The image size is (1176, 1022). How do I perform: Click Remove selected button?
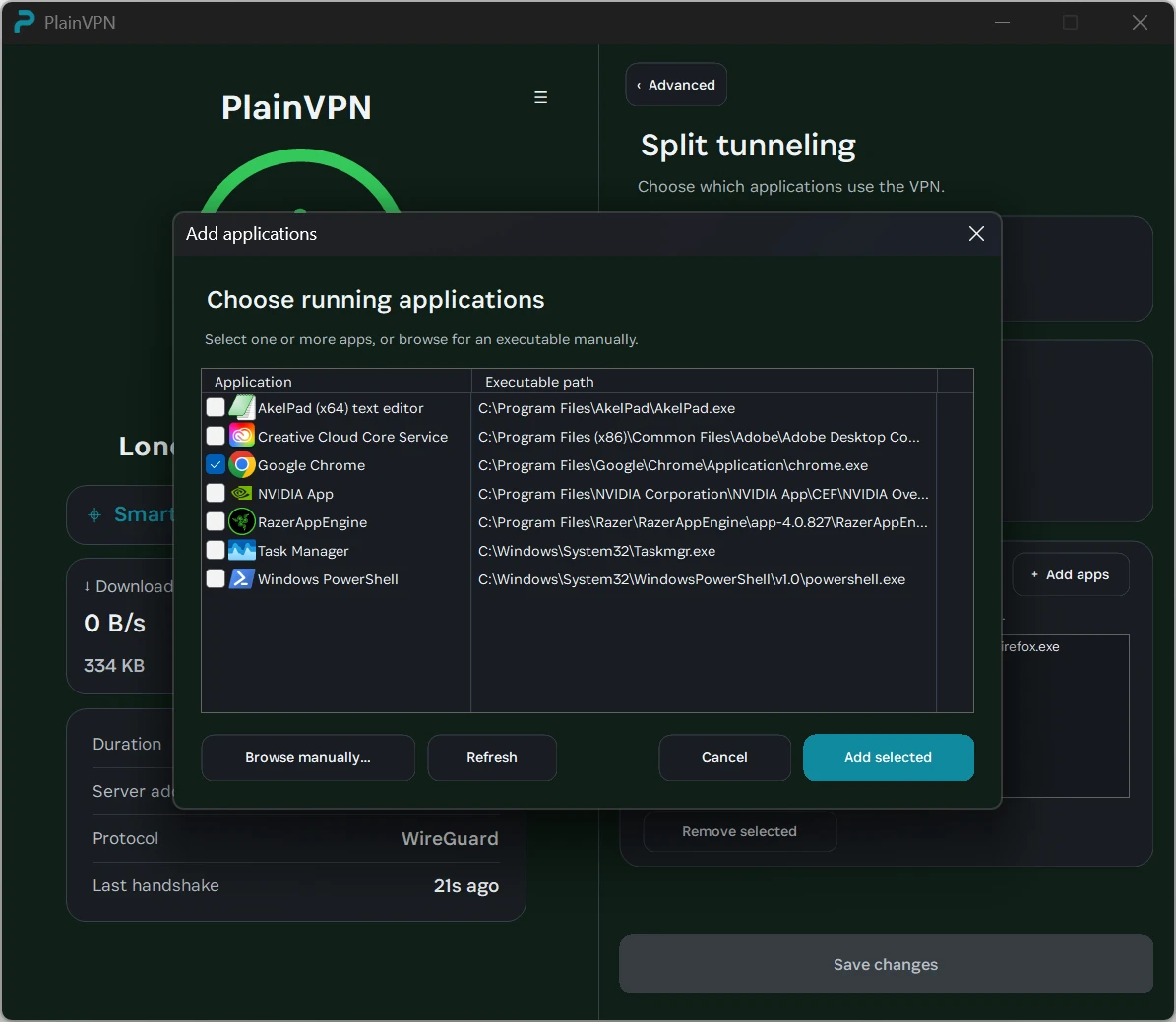(x=739, y=831)
